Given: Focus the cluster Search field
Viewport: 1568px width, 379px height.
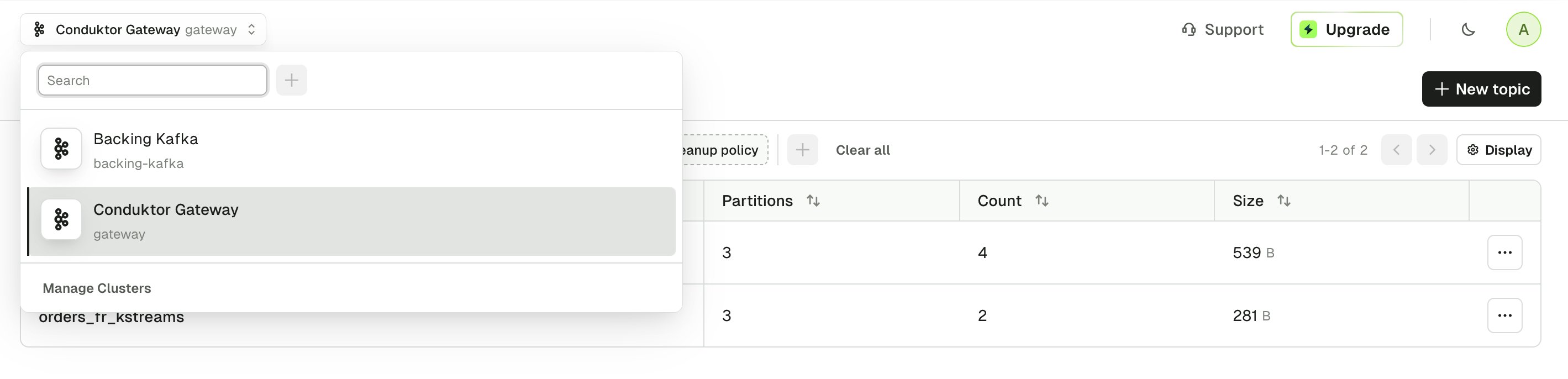Looking at the screenshot, I should point(152,80).
